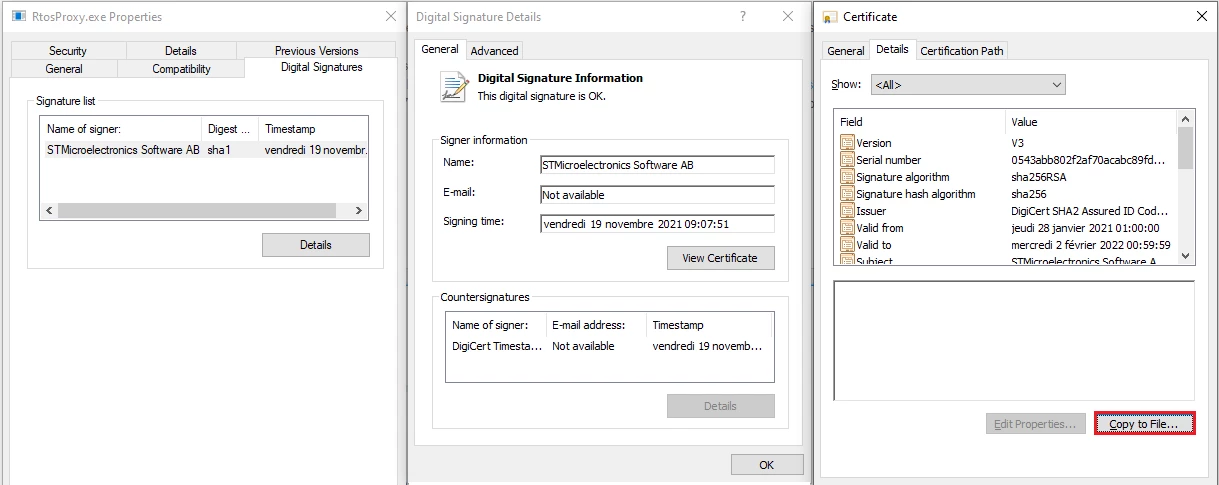
Task: Click the signer Name input field
Action: click(657, 165)
